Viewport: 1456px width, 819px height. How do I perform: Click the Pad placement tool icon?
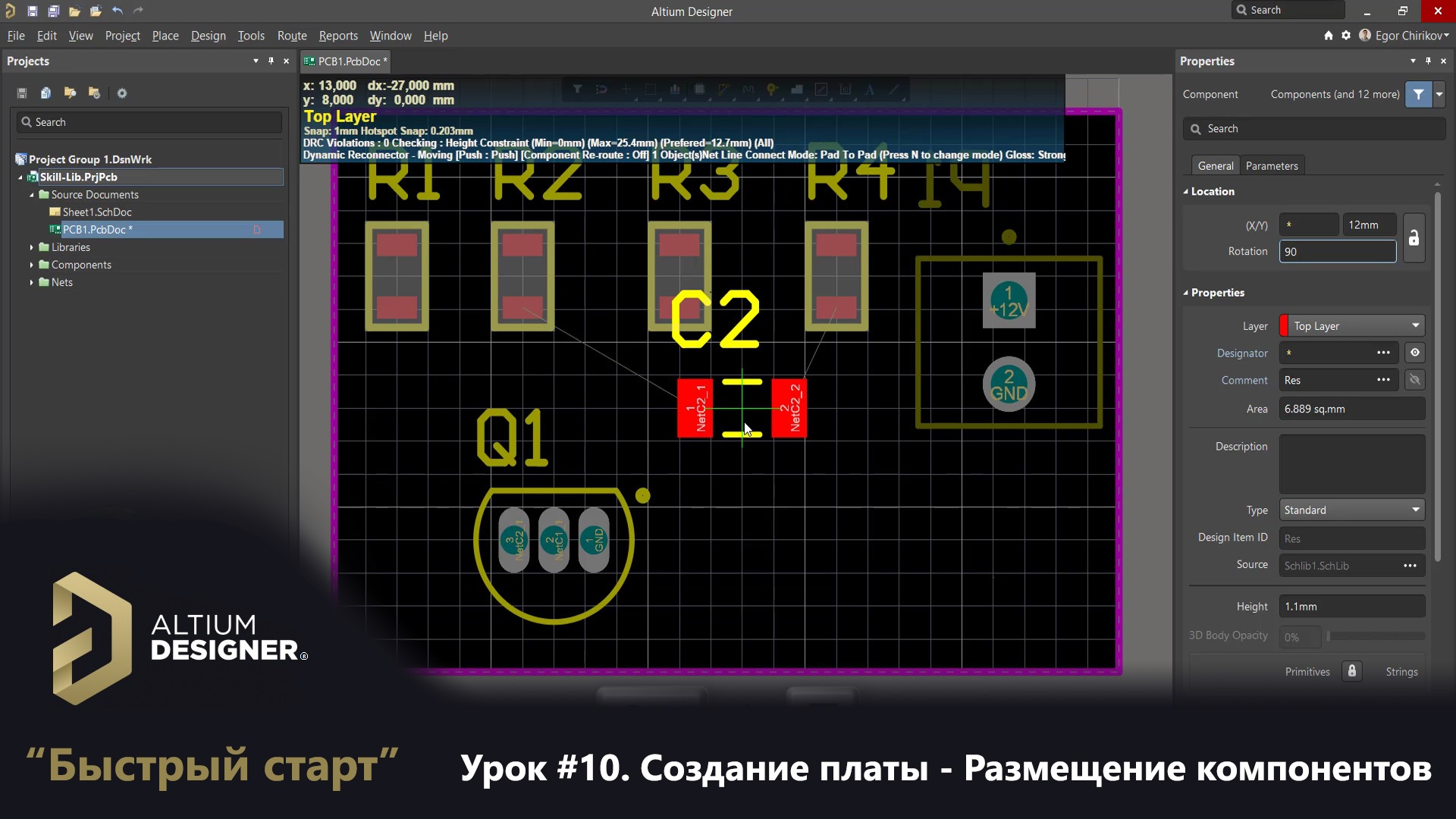pos(772,89)
